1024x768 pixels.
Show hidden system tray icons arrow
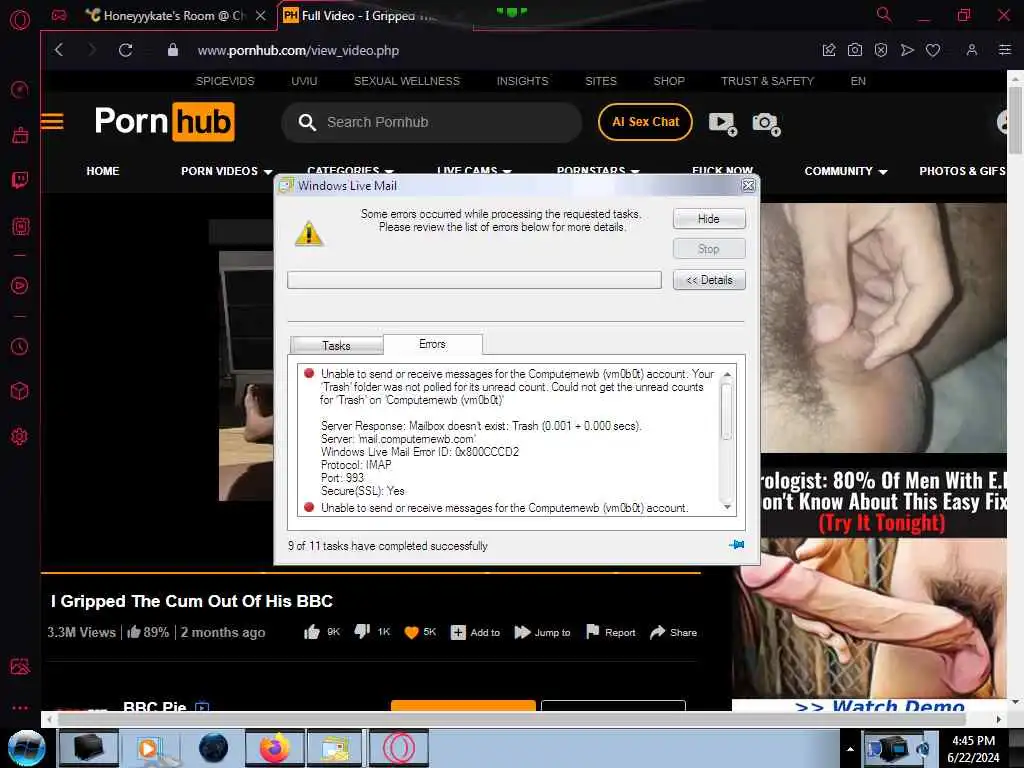pyautogui.click(x=850, y=749)
